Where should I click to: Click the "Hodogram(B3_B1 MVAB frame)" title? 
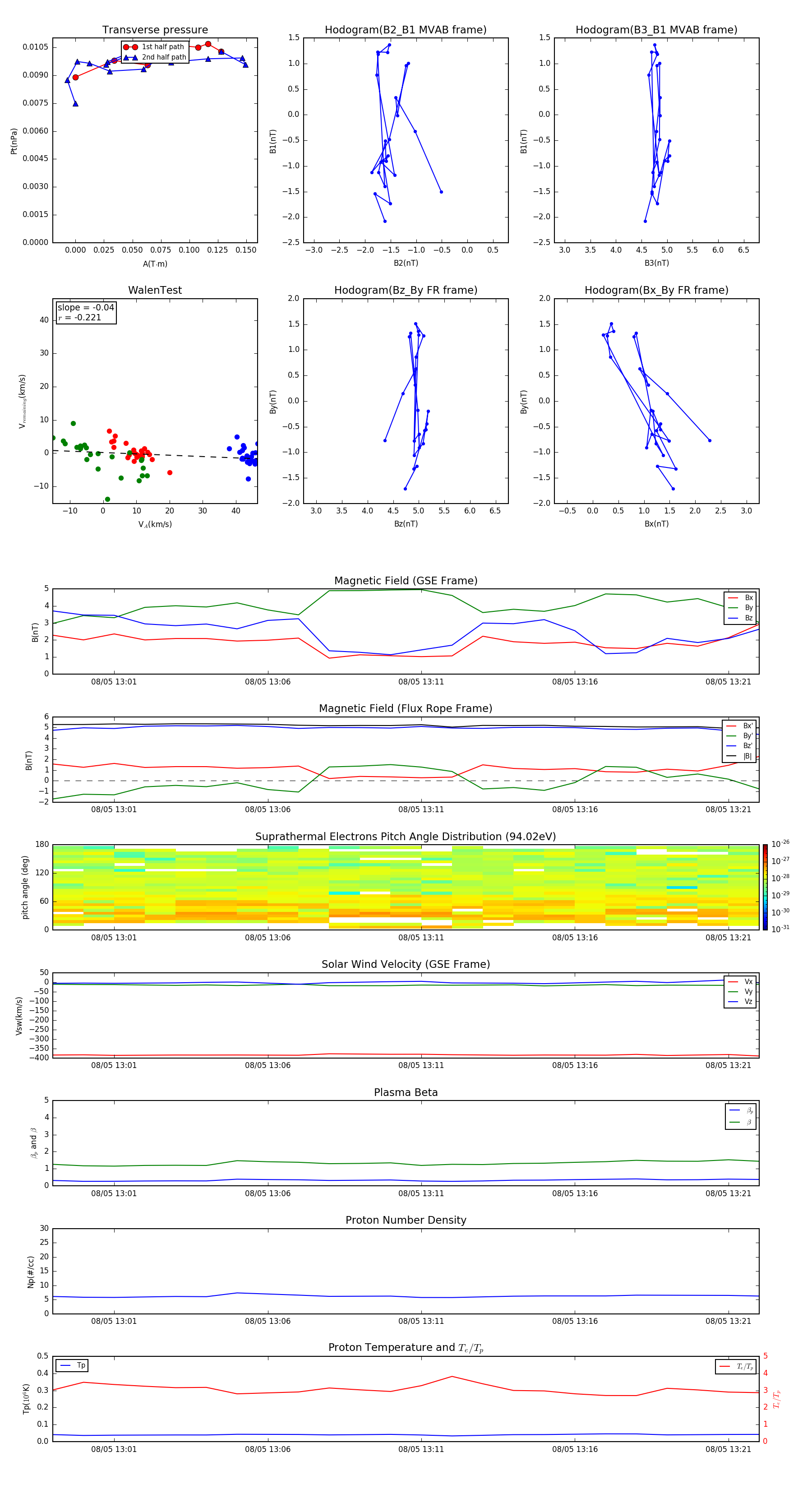point(656,30)
